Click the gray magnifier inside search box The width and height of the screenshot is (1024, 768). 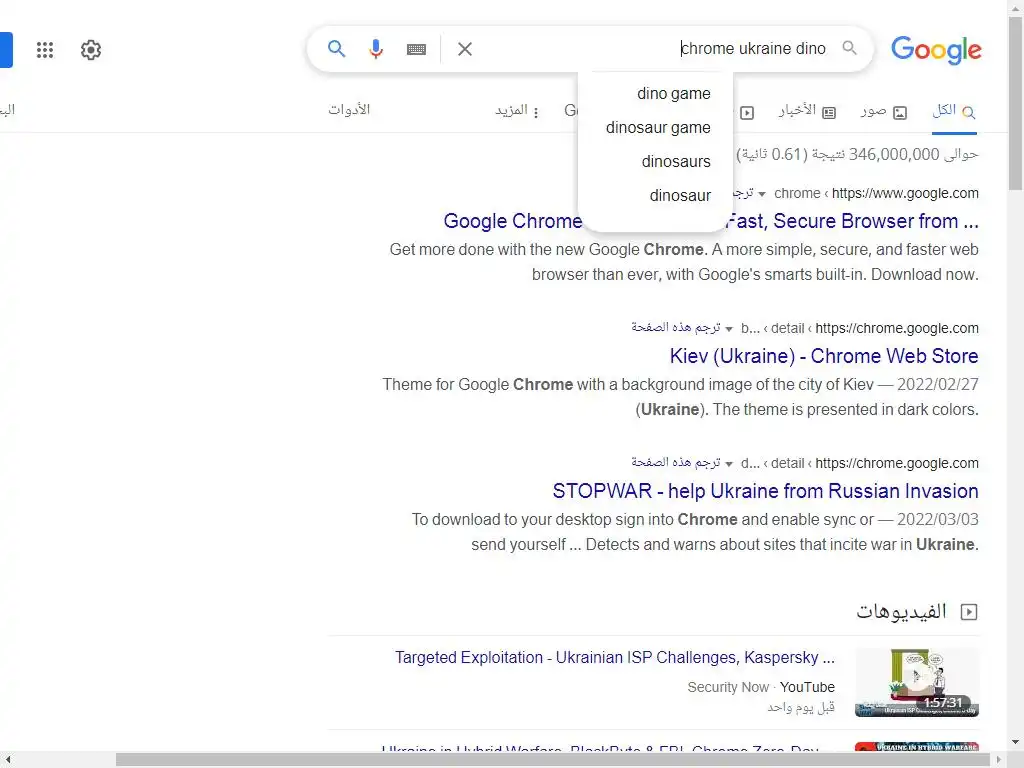849,48
